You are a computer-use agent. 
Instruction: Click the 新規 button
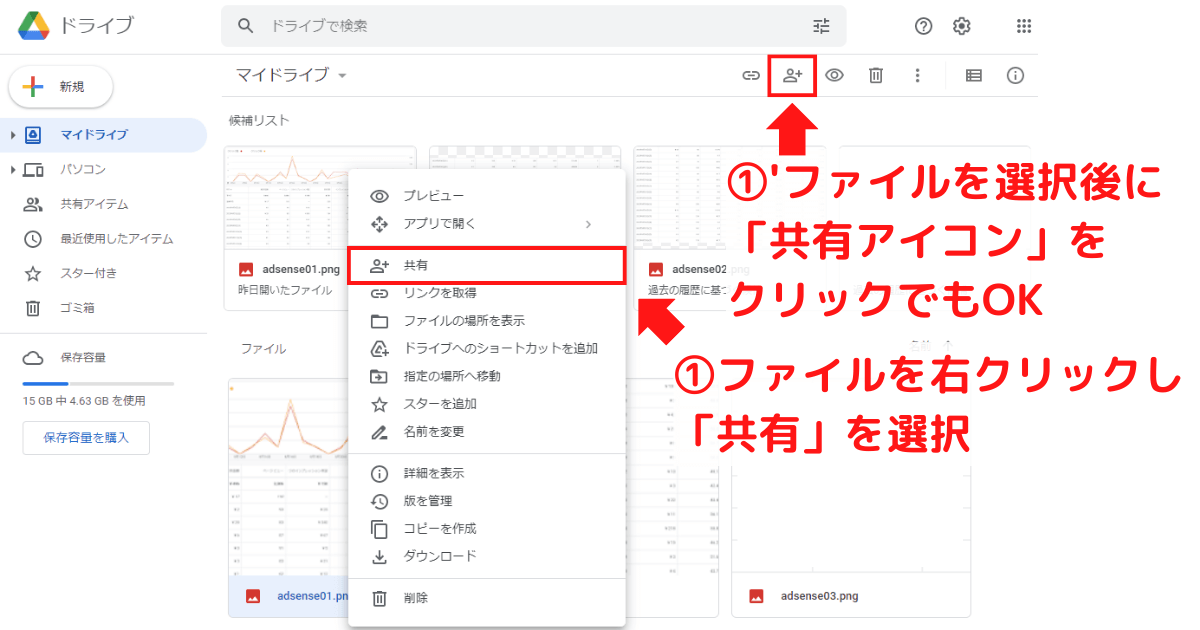[x=61, y=87]
